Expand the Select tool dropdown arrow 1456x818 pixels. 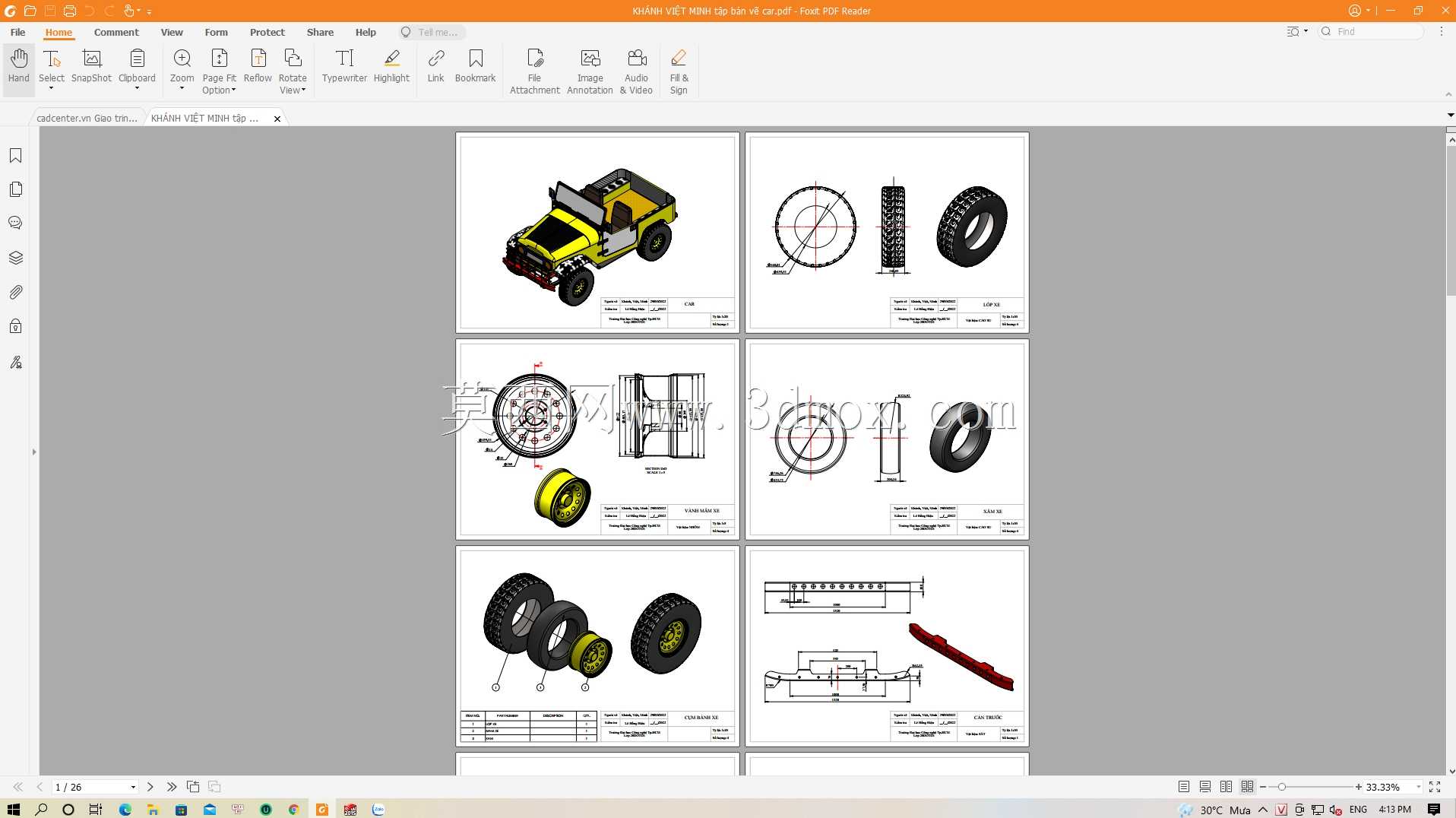point(52,89)
